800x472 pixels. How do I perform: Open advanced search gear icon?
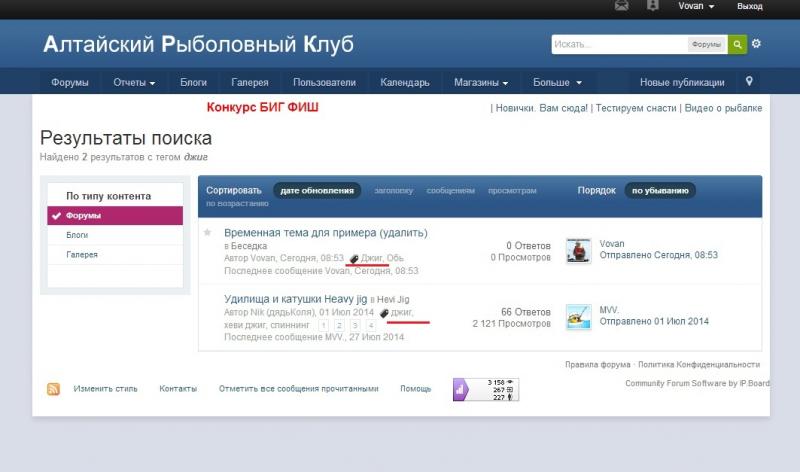tap(757, 44)
